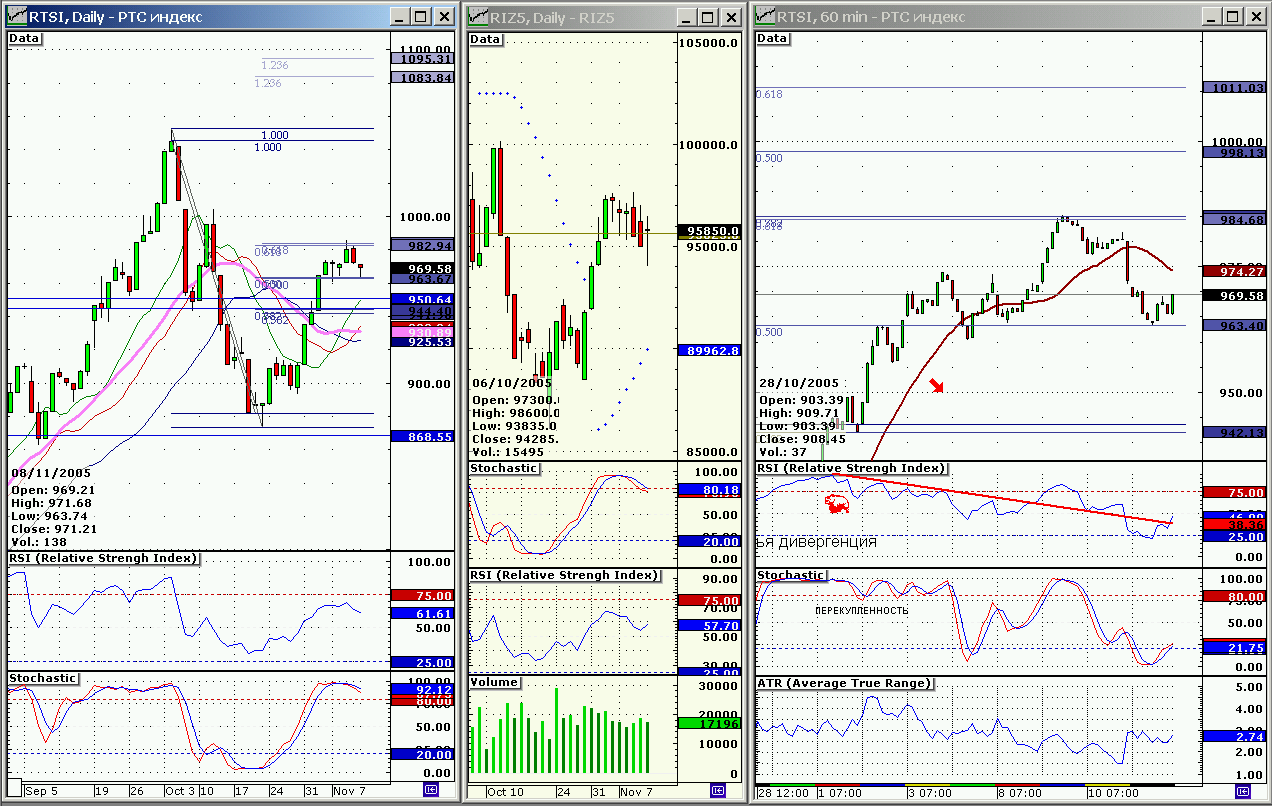Click the blue scroll icon in the RTSI Daily chart corner

pyautogui.click(x=431, y=789)
